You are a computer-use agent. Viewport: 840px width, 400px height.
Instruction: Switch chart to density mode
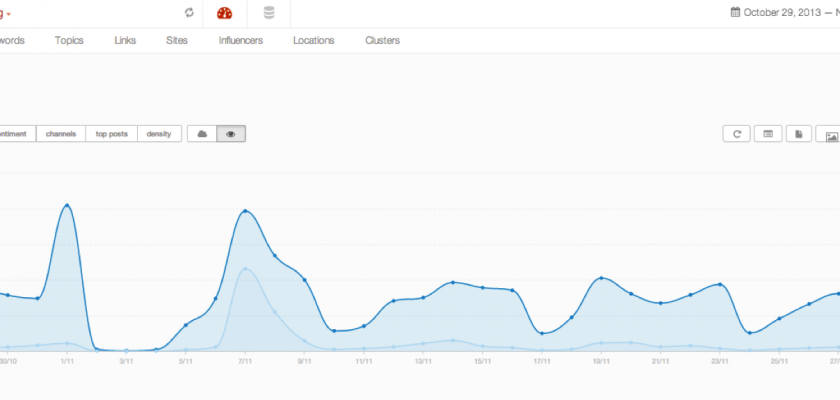[159, 134]
